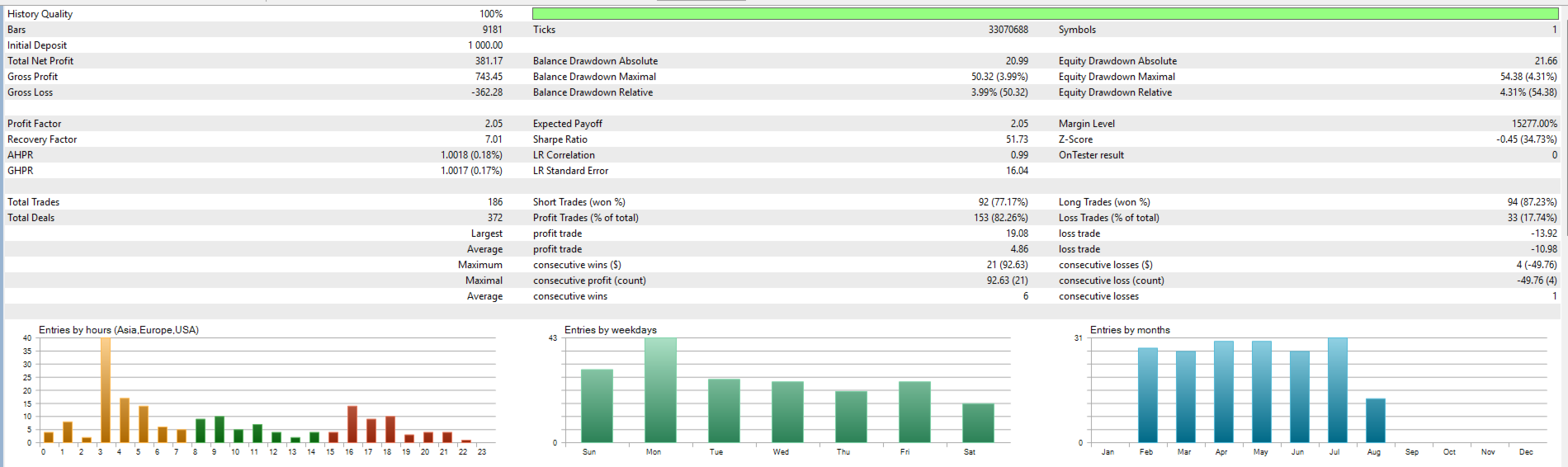The width and height of the screenshot is (1568, 467).
Task: Select the 'Bars' row label
Action: (17, 30)
